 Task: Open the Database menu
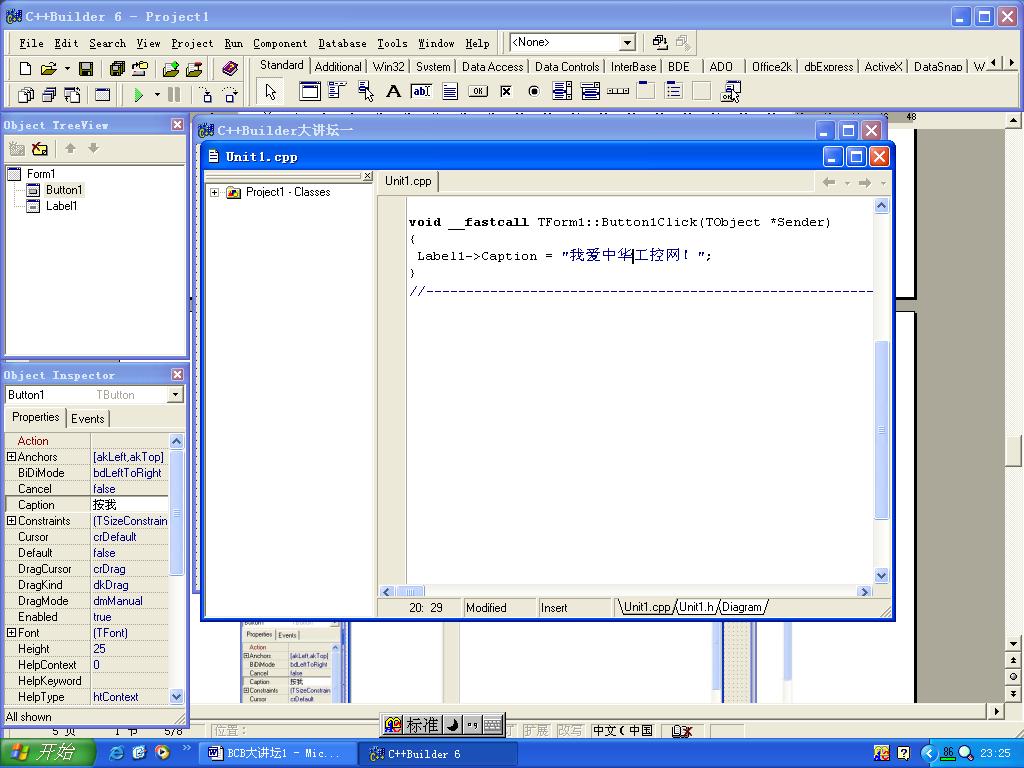(342, 43)
